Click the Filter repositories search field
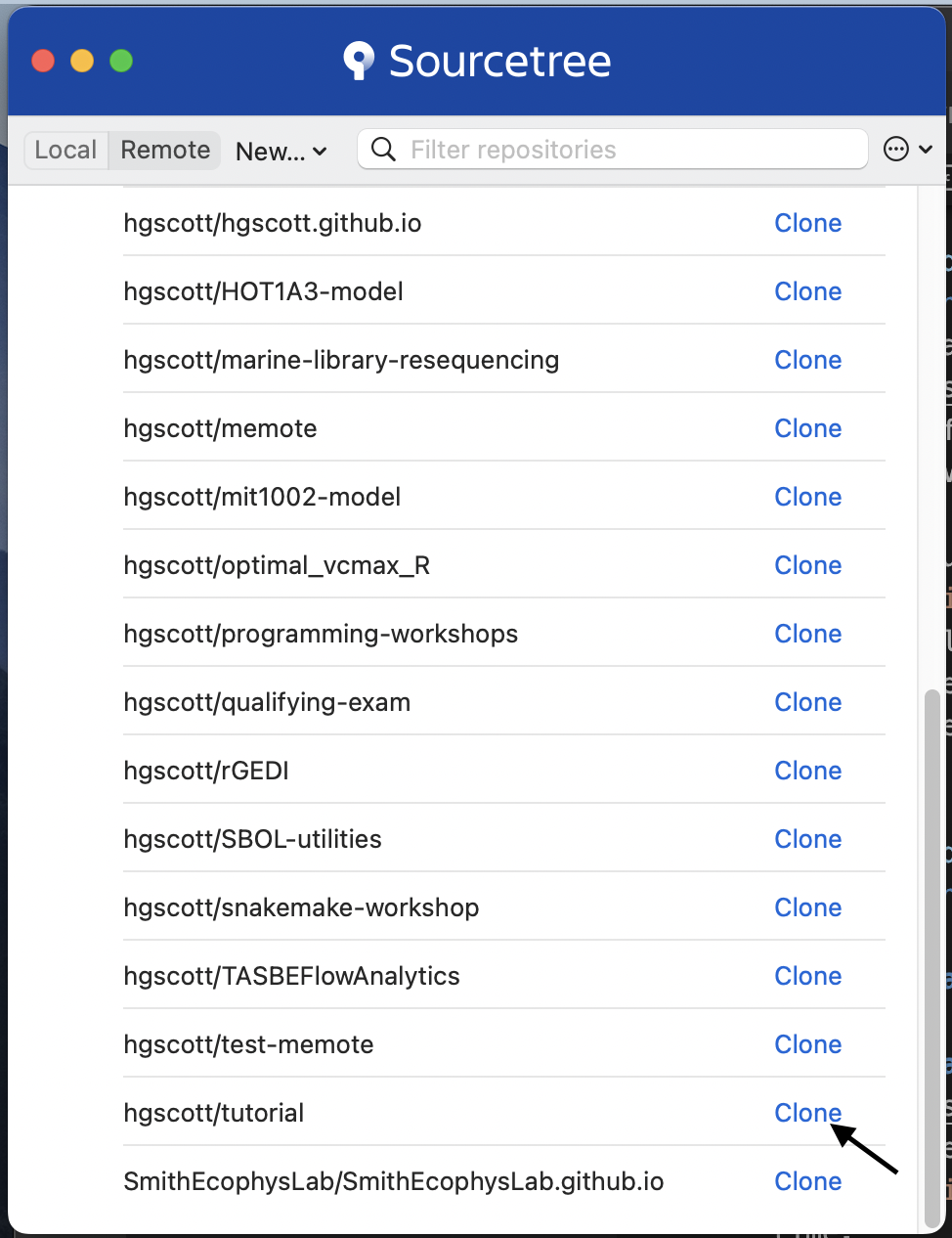This screenshot has height=1238, width=952. point(613,150)
